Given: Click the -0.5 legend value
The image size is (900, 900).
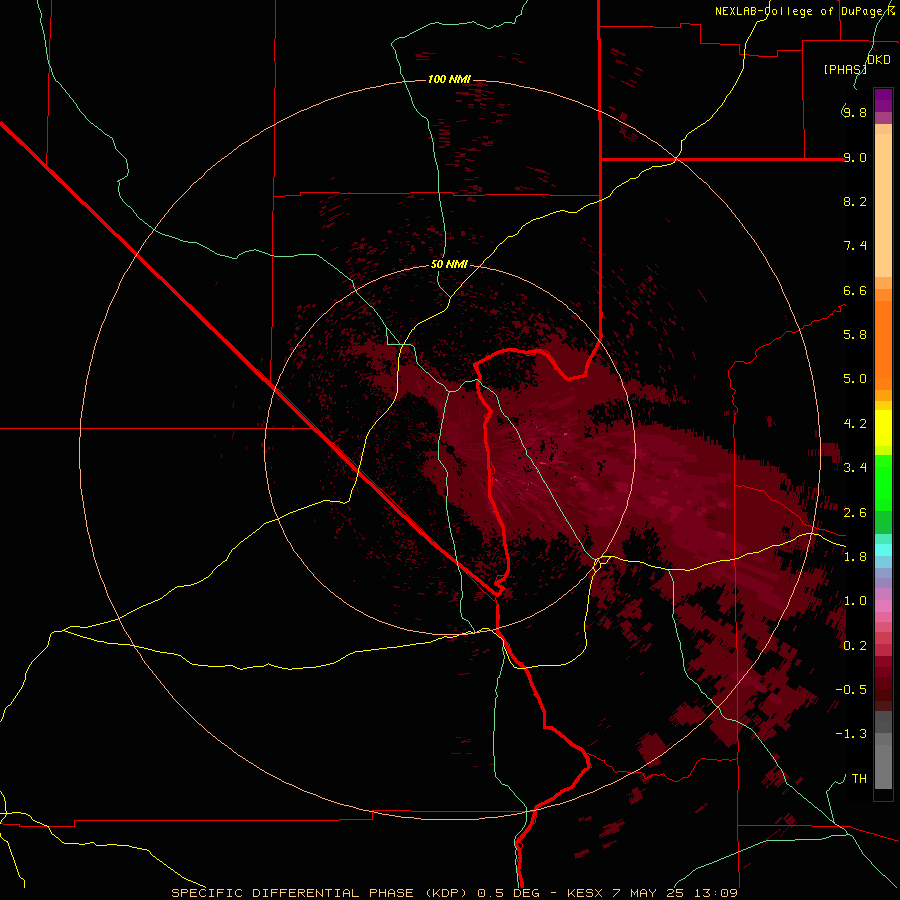Looking at the screenshot, I should coord(851,690).
